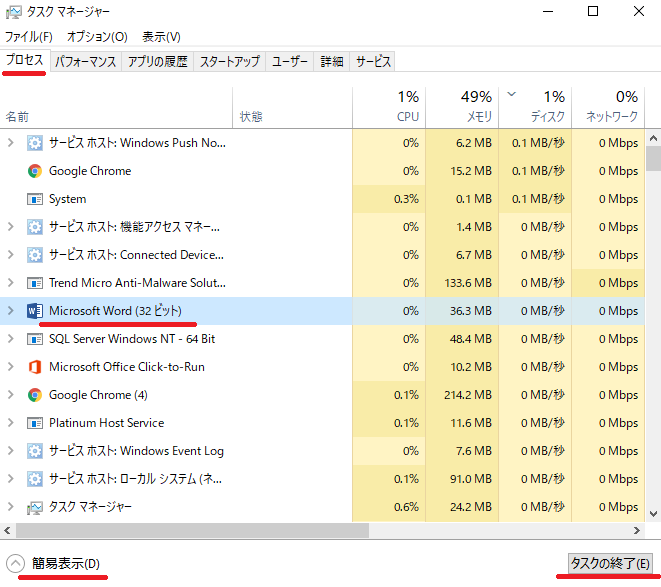Switch to the アプリの履歴 tab
Viewport: 661px width, 587px height.
click(x=158, y=62)
